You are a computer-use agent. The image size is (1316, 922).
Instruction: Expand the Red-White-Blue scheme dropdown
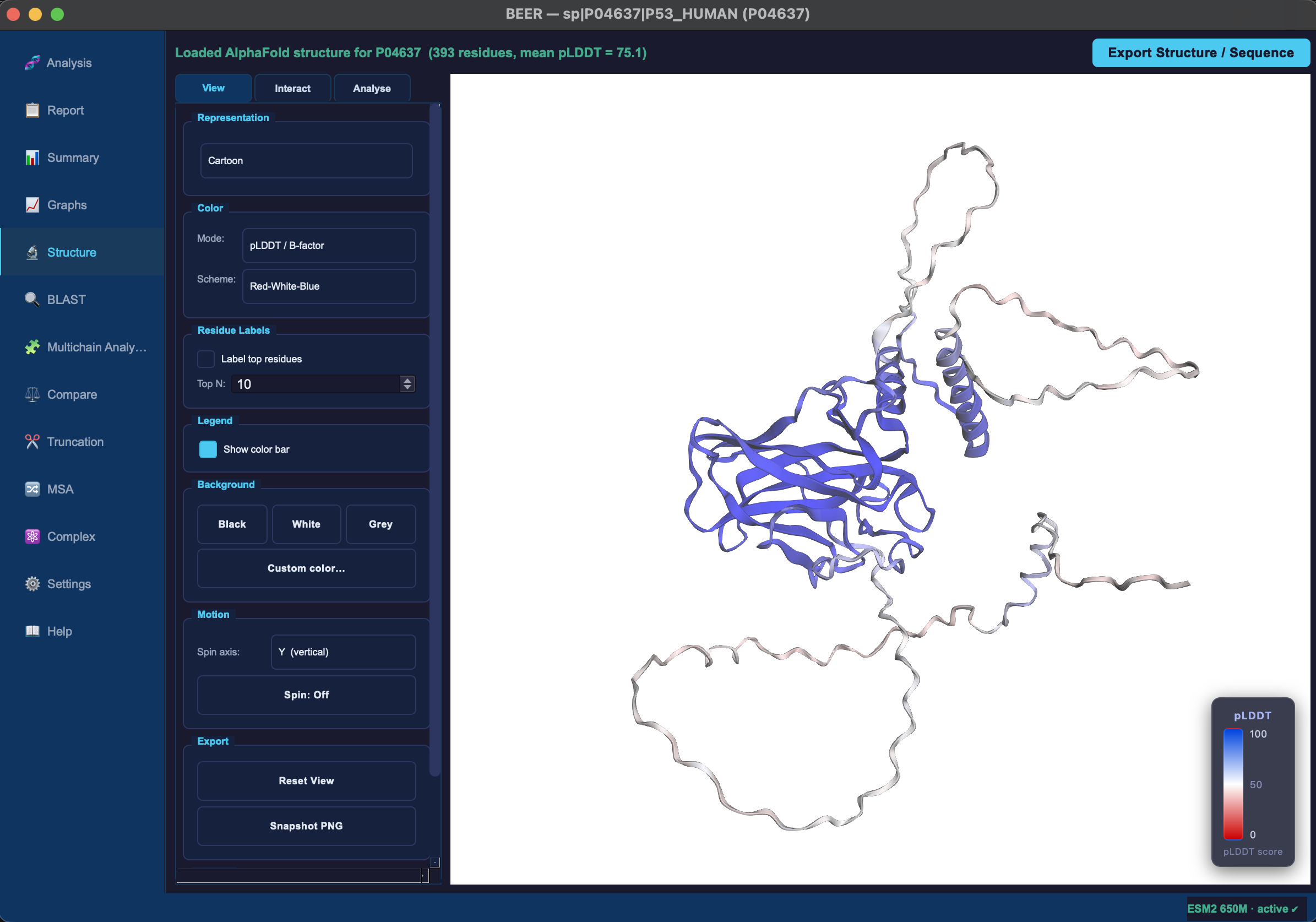(329, 286)
